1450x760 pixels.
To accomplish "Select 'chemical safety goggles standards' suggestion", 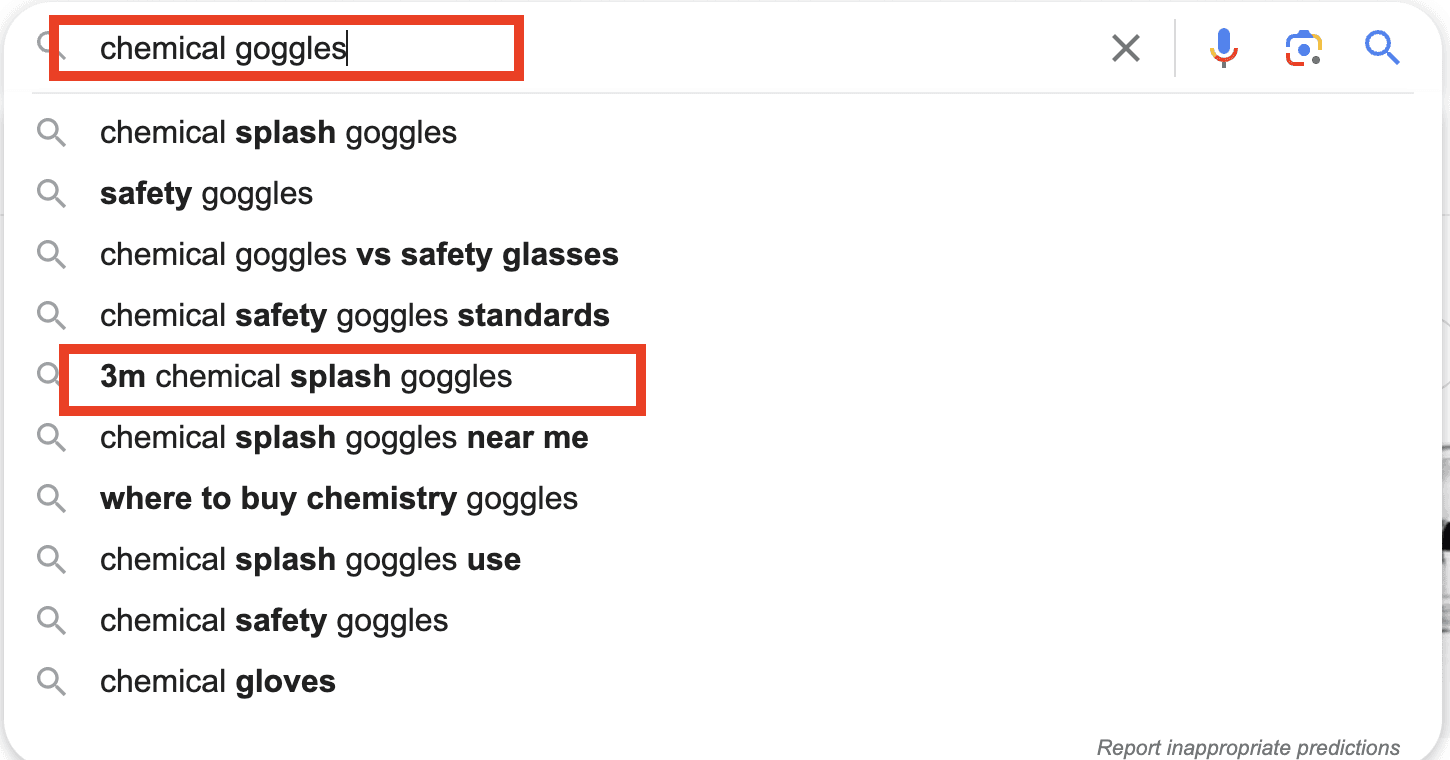I will pyautogui.click(x=354, y=315).
